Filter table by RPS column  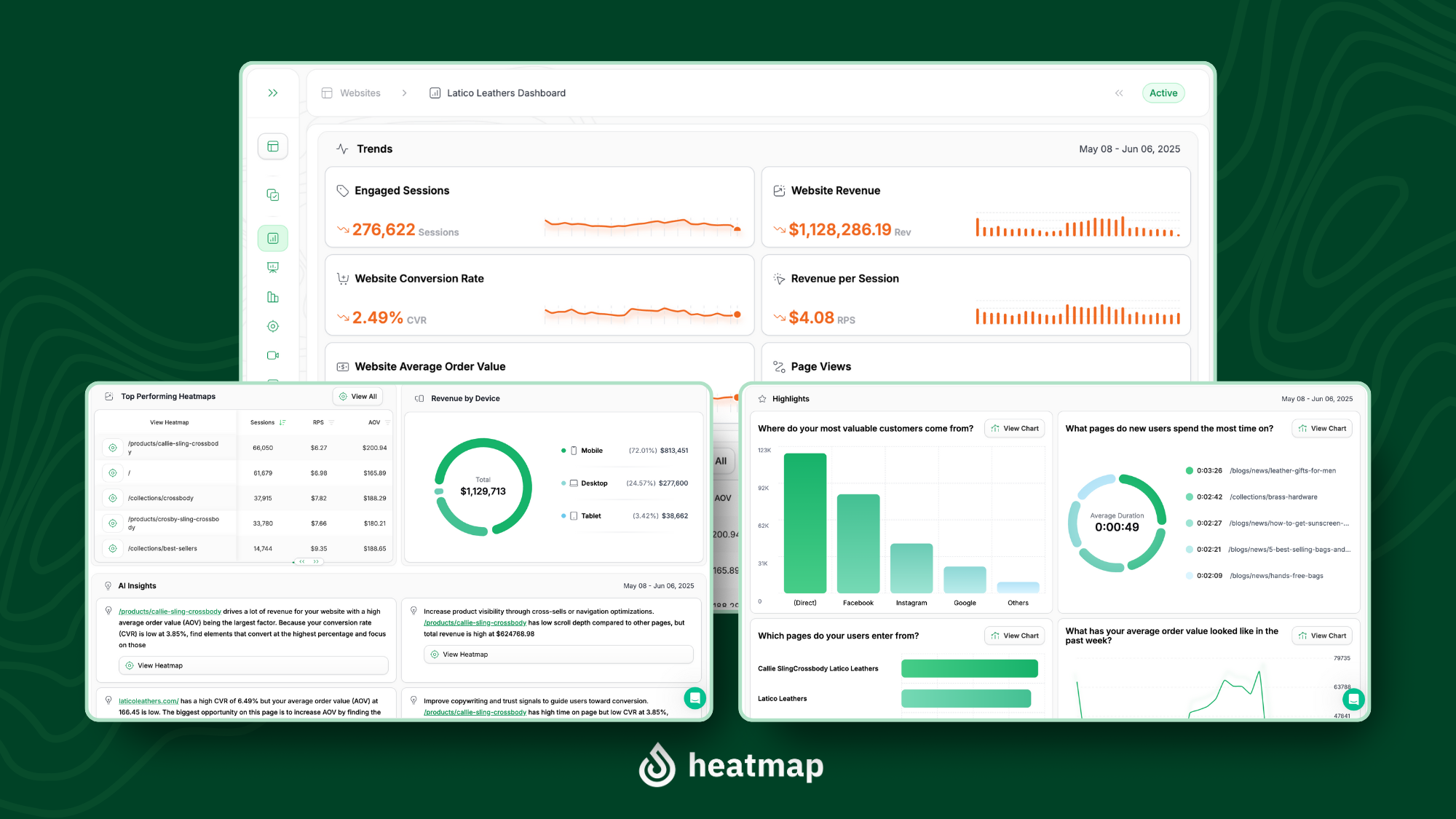tap(331, 422)
